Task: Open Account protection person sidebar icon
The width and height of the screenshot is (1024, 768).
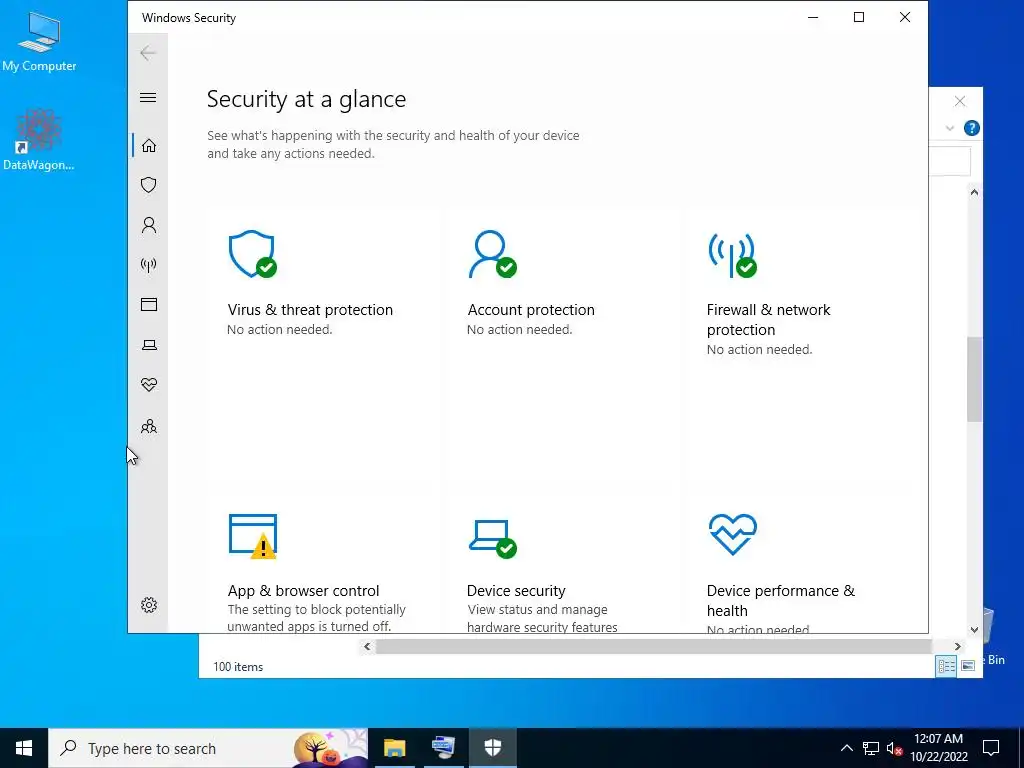Action: (x=149, y=225)
